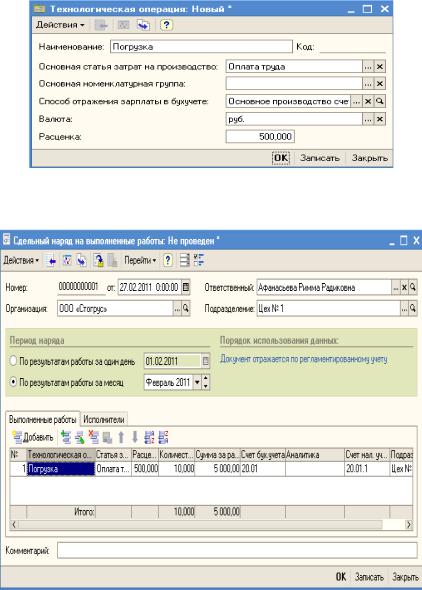Open the Перейти dropdown menu
This screenshot has width=422, height=590.
point(140,260)
